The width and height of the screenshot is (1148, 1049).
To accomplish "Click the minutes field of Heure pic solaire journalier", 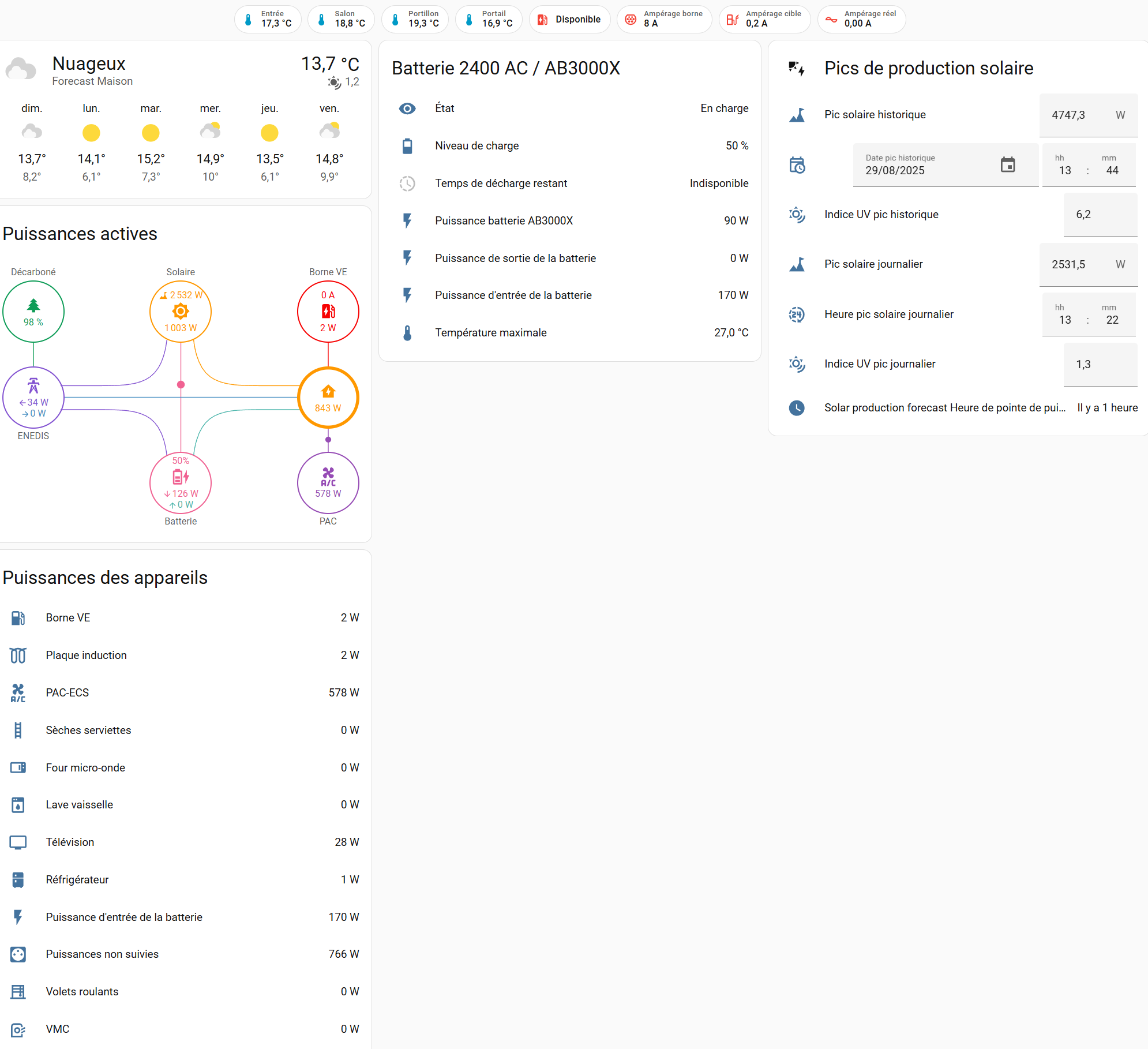I will (1112, 320).
